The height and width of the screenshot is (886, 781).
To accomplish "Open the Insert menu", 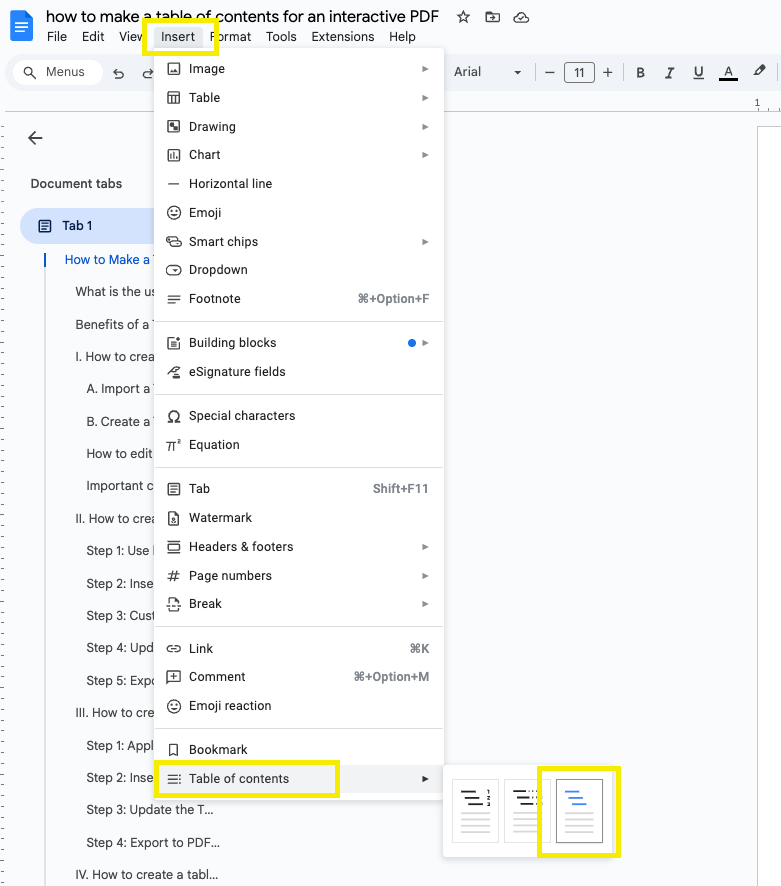I will click(177, 37).
